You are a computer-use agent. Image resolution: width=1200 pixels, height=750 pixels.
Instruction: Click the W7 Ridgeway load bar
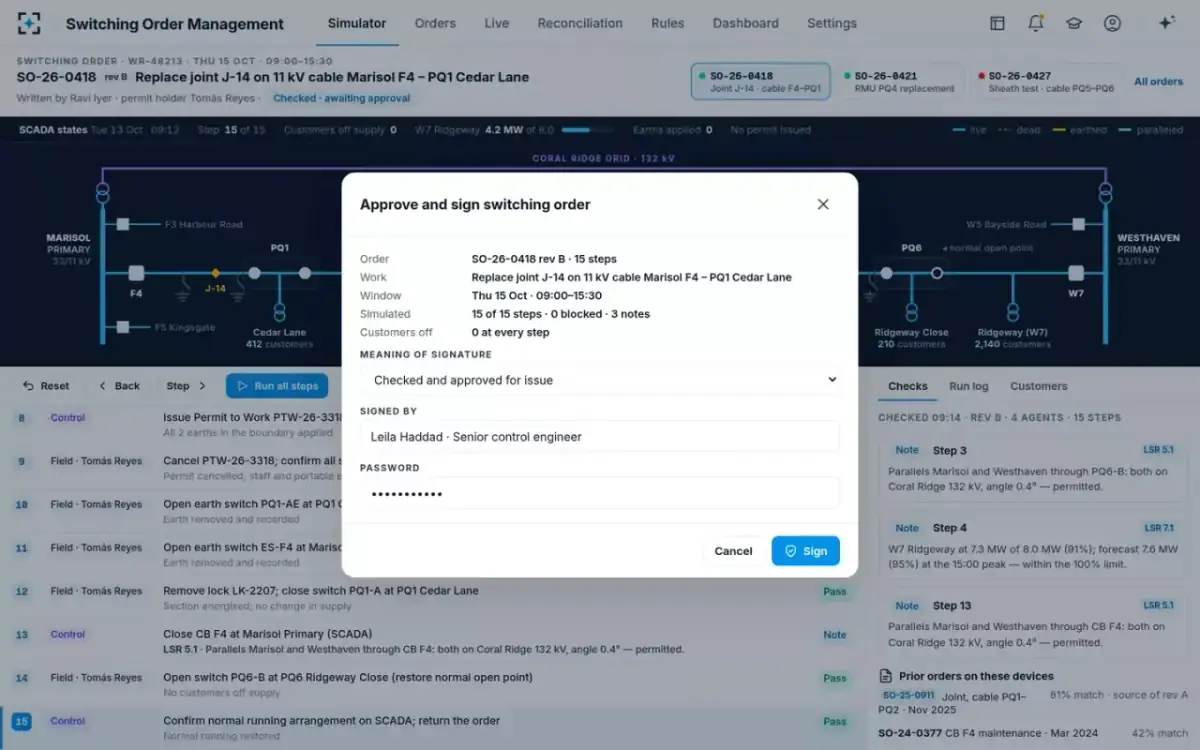click(587, 130)
